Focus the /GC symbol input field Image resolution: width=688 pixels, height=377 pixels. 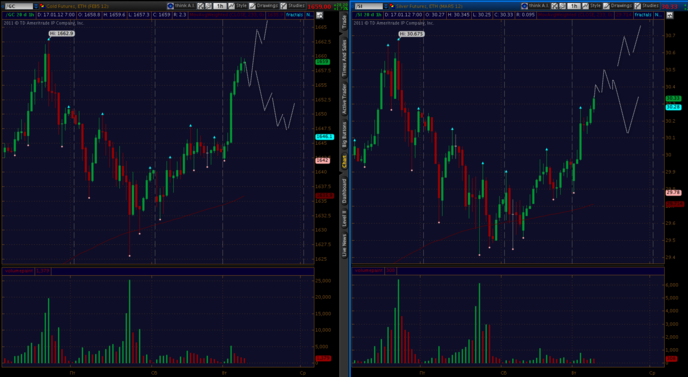click(x=19, y=6)
